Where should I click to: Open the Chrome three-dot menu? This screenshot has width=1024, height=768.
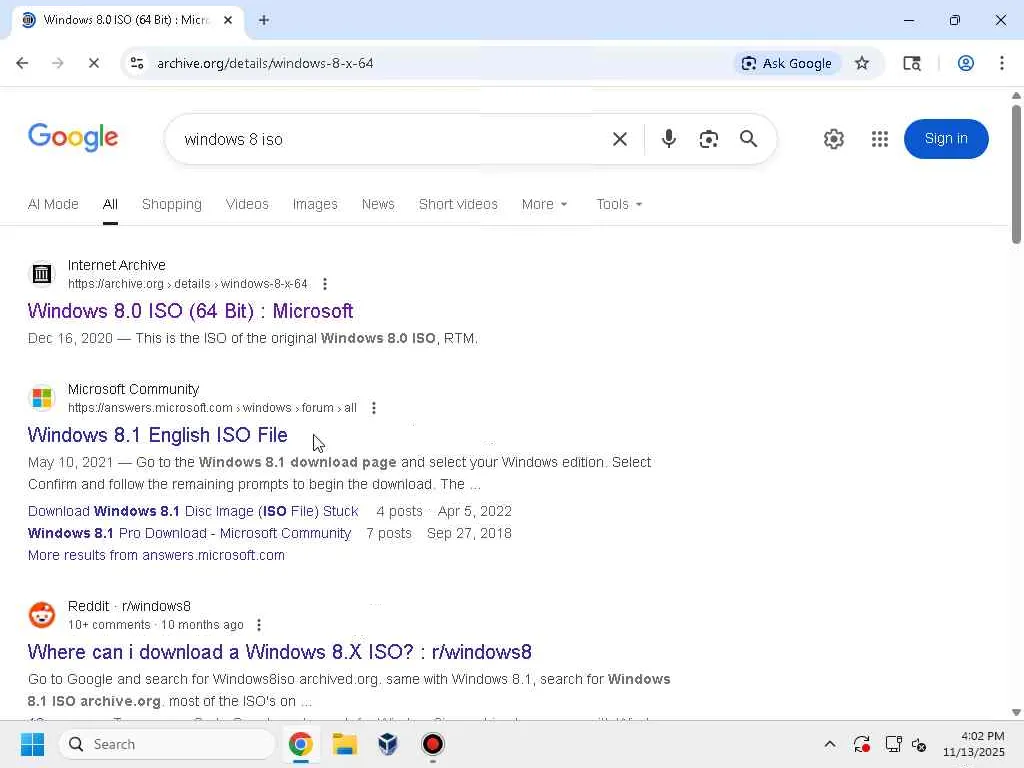pos(1002,63)
